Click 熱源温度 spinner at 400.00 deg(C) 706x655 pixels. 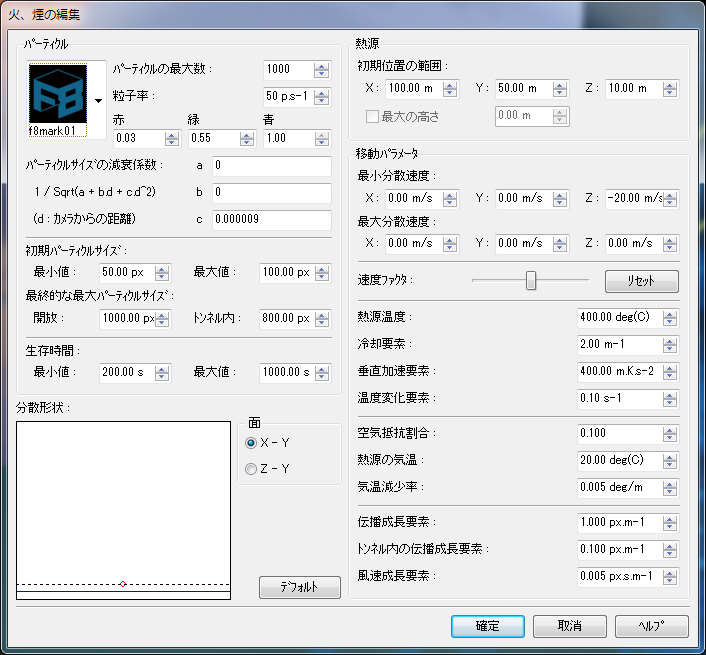(x=670, y=318)
